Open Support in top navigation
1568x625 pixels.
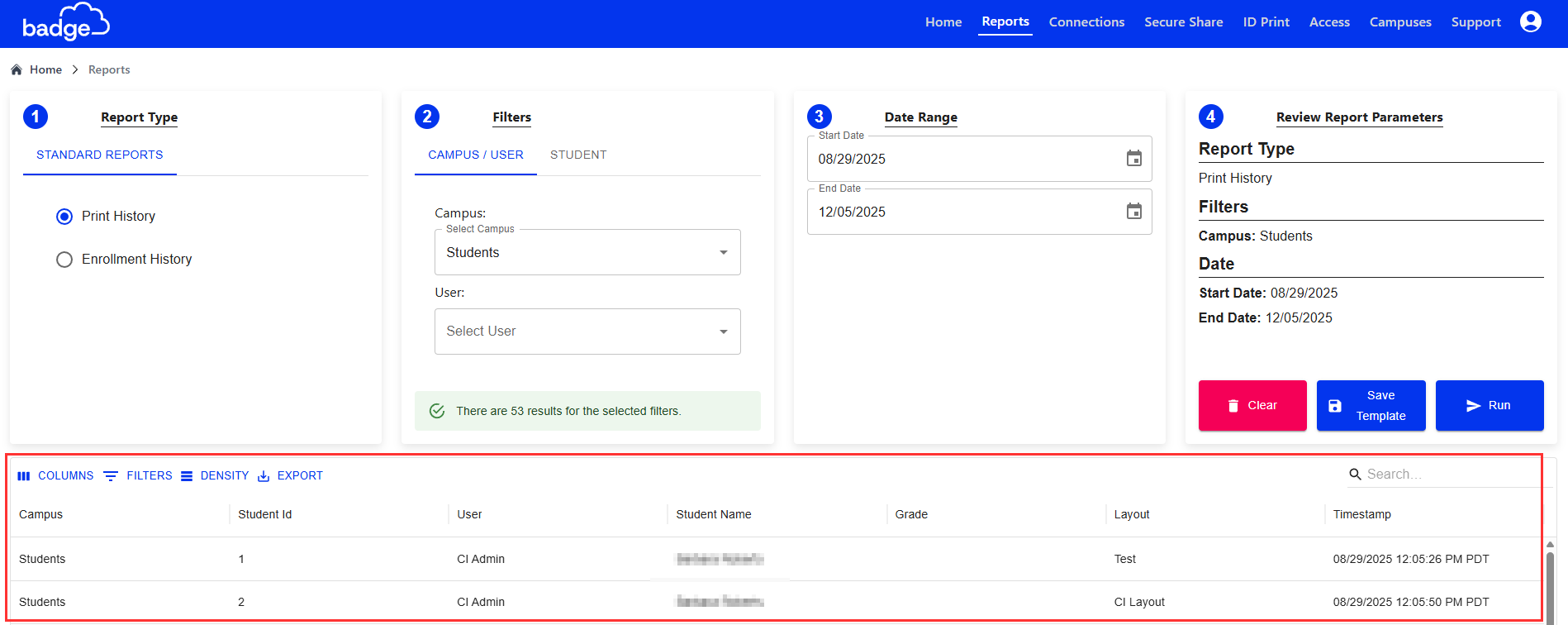pos(1475,22)
